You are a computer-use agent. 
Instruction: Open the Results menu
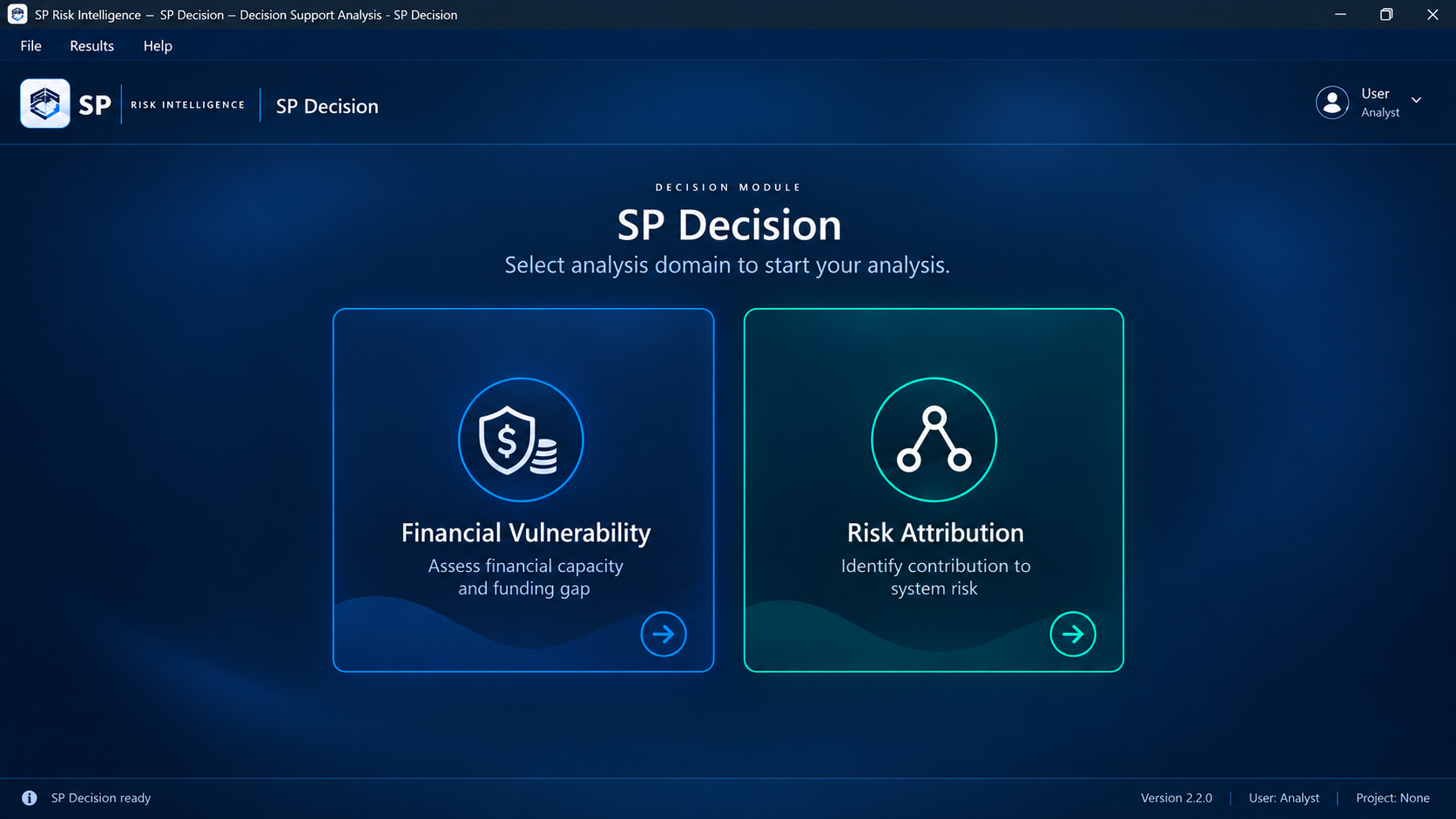pyautogui.click(x=92, y=46)
